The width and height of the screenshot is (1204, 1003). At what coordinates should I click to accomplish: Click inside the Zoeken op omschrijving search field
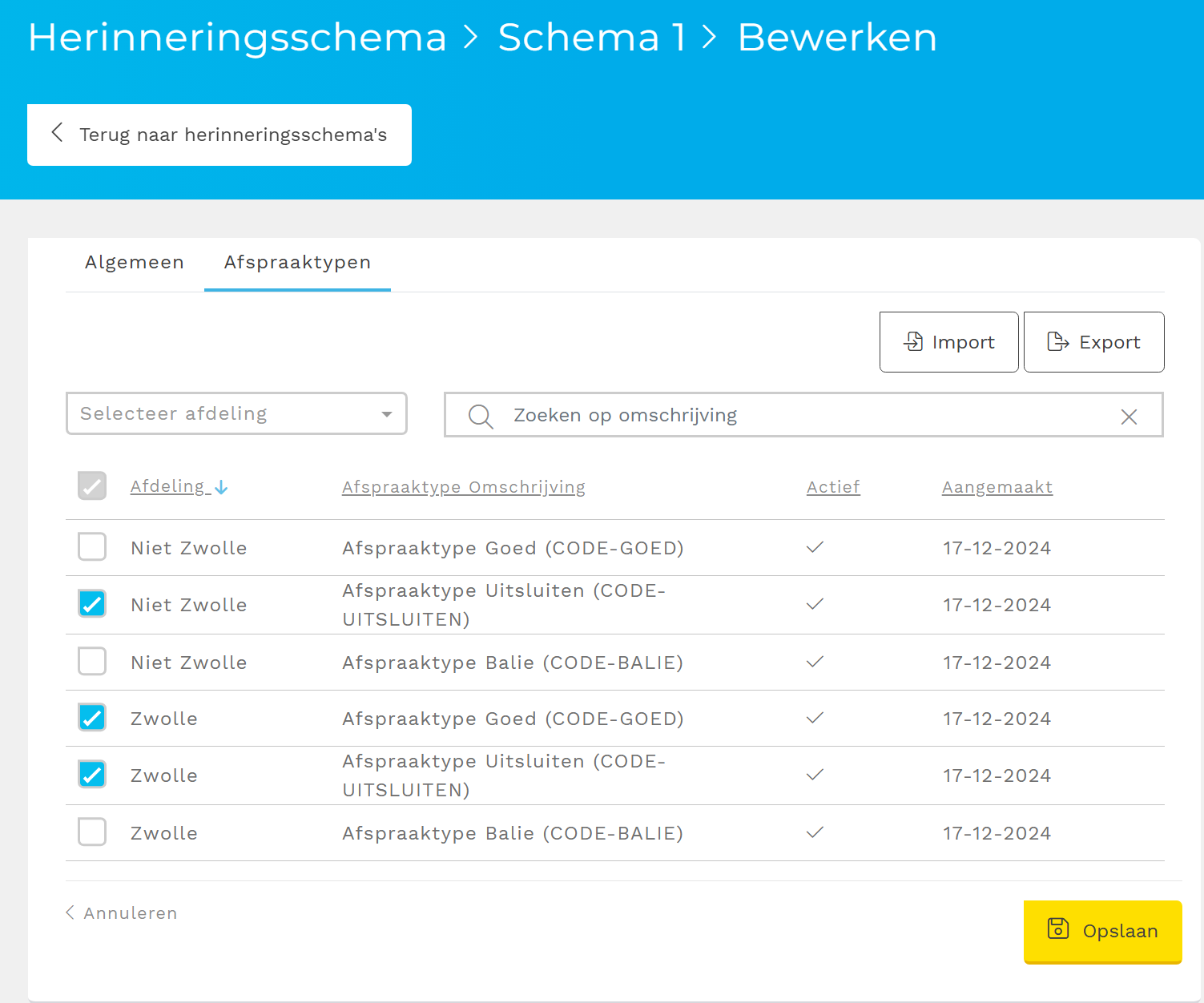(721, 415)
